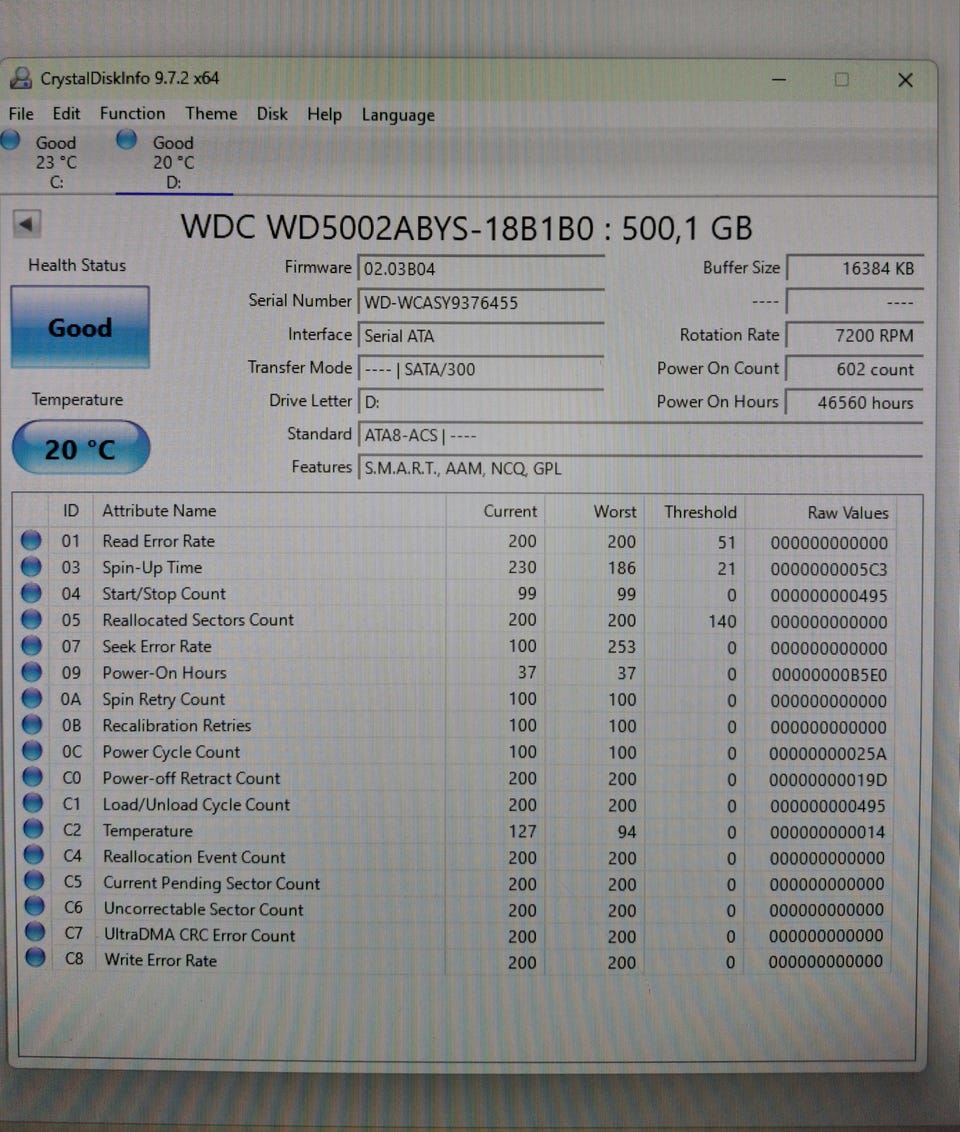The image size is (960, 1132).
Task: Click status orb of Reallocation Event Count row
Action: [x=33, y=855]
